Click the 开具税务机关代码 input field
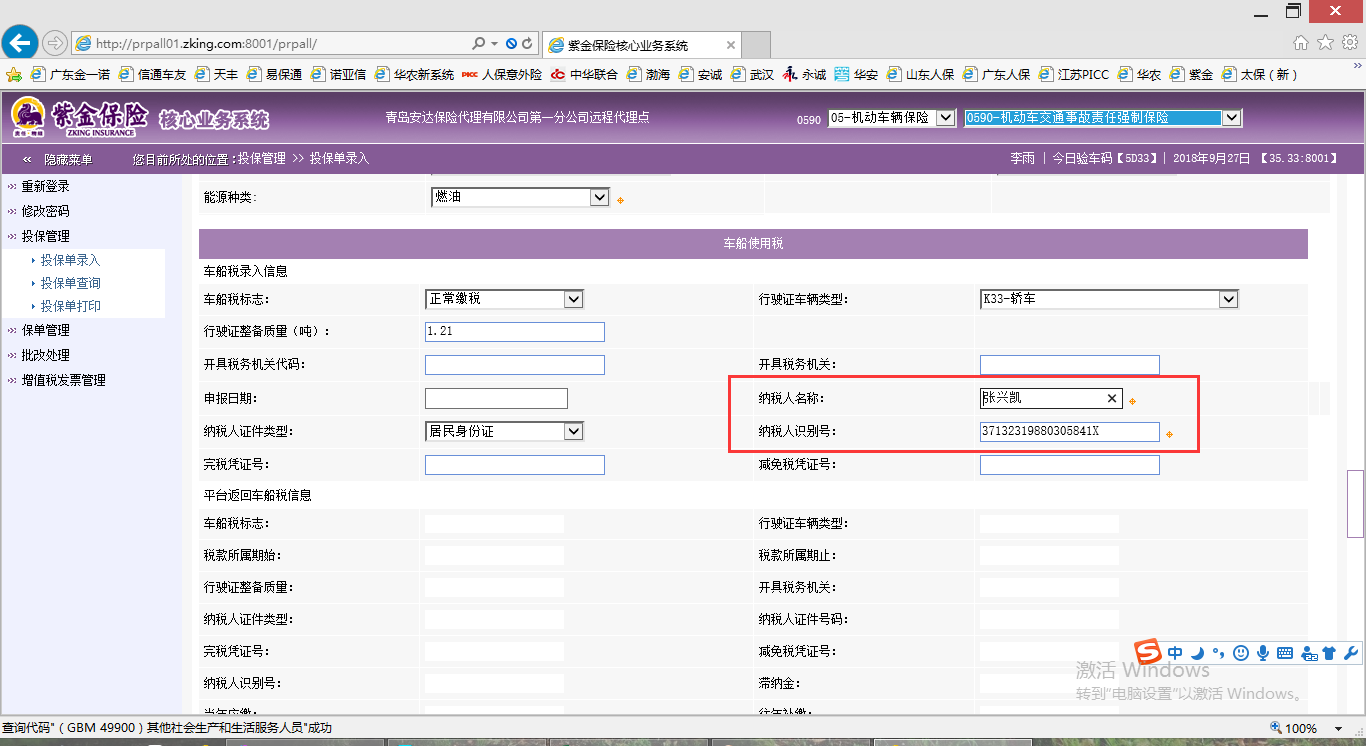The width and height of the screenshot is (1366, 746). (514, 365)
